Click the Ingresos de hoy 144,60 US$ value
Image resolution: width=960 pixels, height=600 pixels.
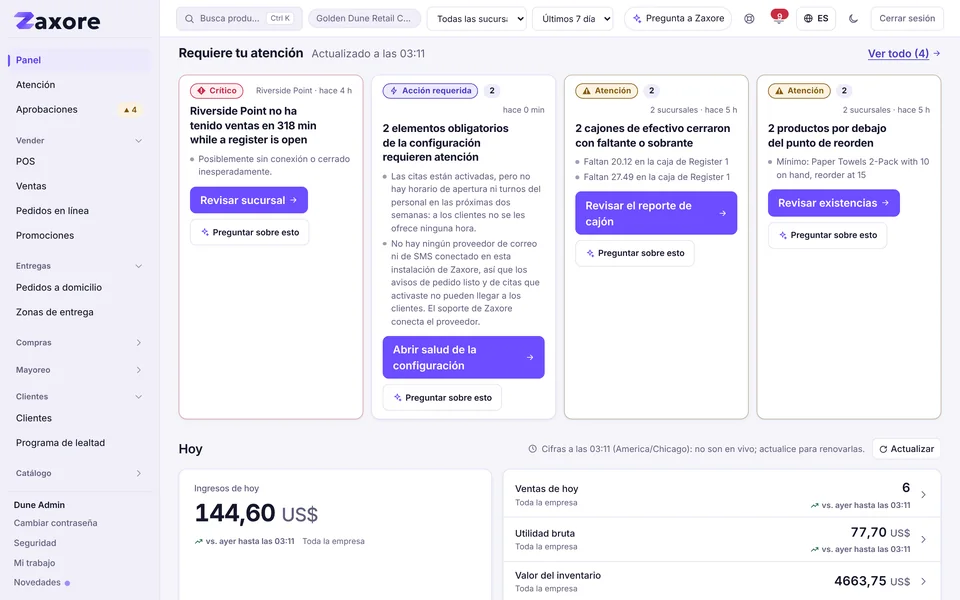[256, 514]
